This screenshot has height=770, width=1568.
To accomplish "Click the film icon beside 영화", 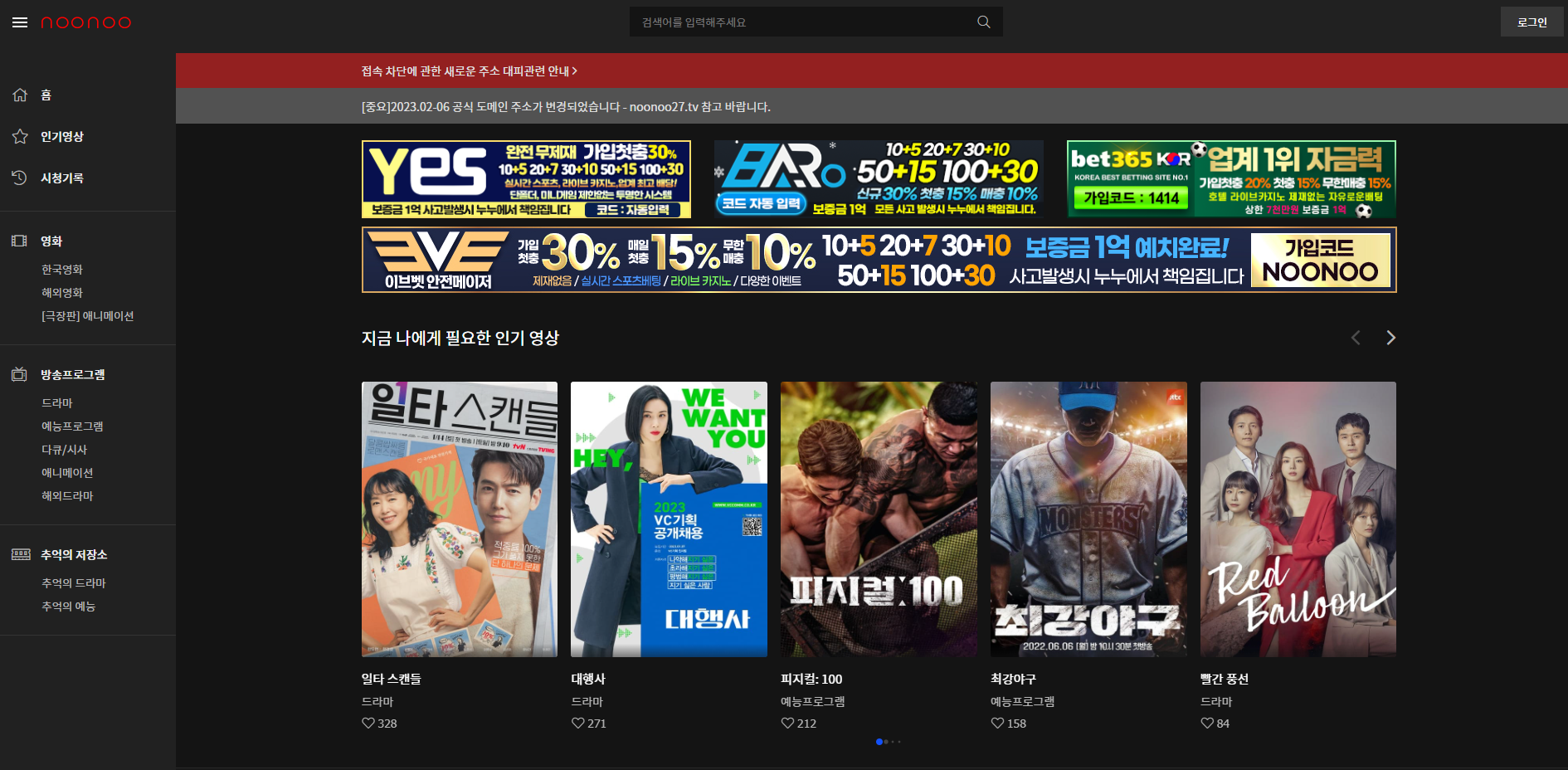I will coord(20,241).
